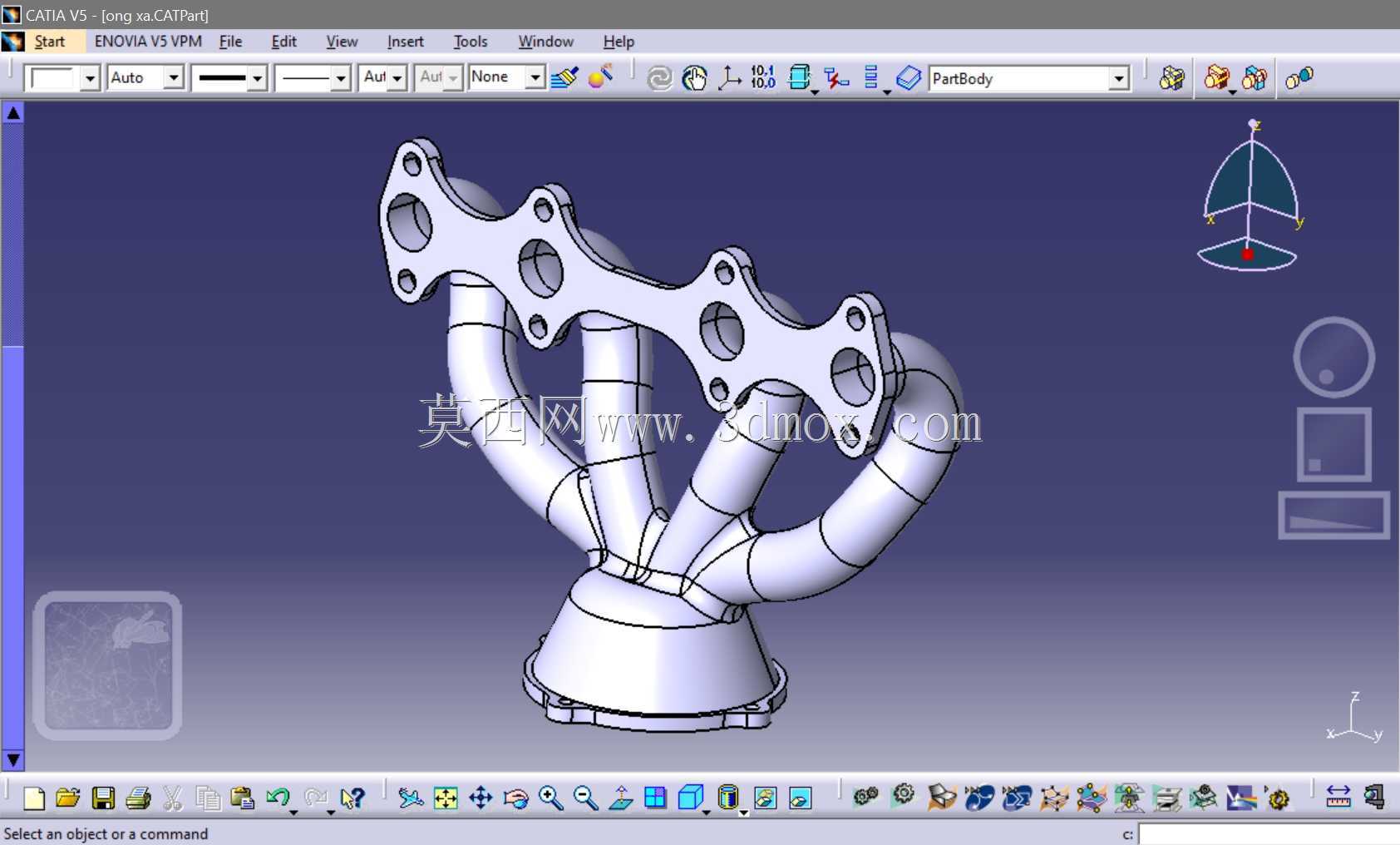This screenshot has height=845, width=1400.
Task: Open the Graphic Properties wizard ball icon
Action: coord(600,77)
